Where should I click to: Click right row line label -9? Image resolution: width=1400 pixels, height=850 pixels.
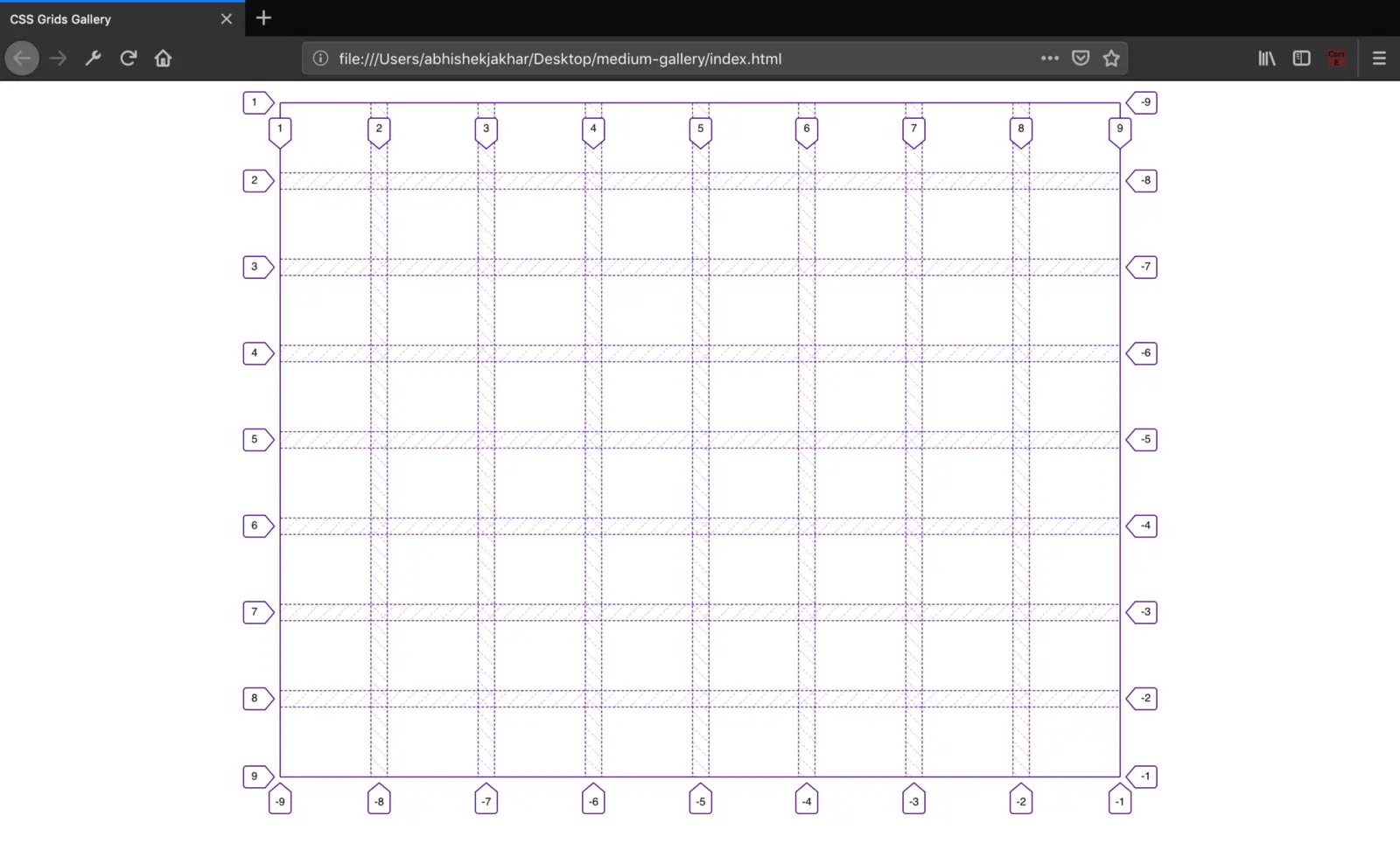pos(1142,102)
